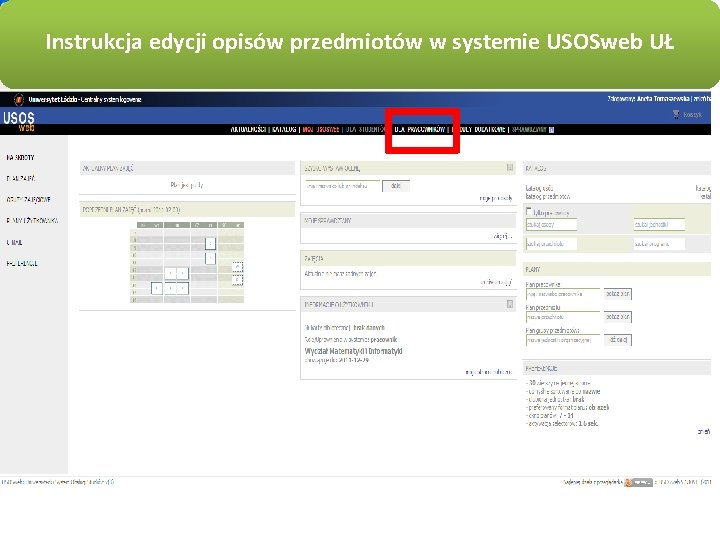The height and width of the screenshot is (540, 720).
Task: Open the Sprawdziany menu item
Action: click(529, 129)
